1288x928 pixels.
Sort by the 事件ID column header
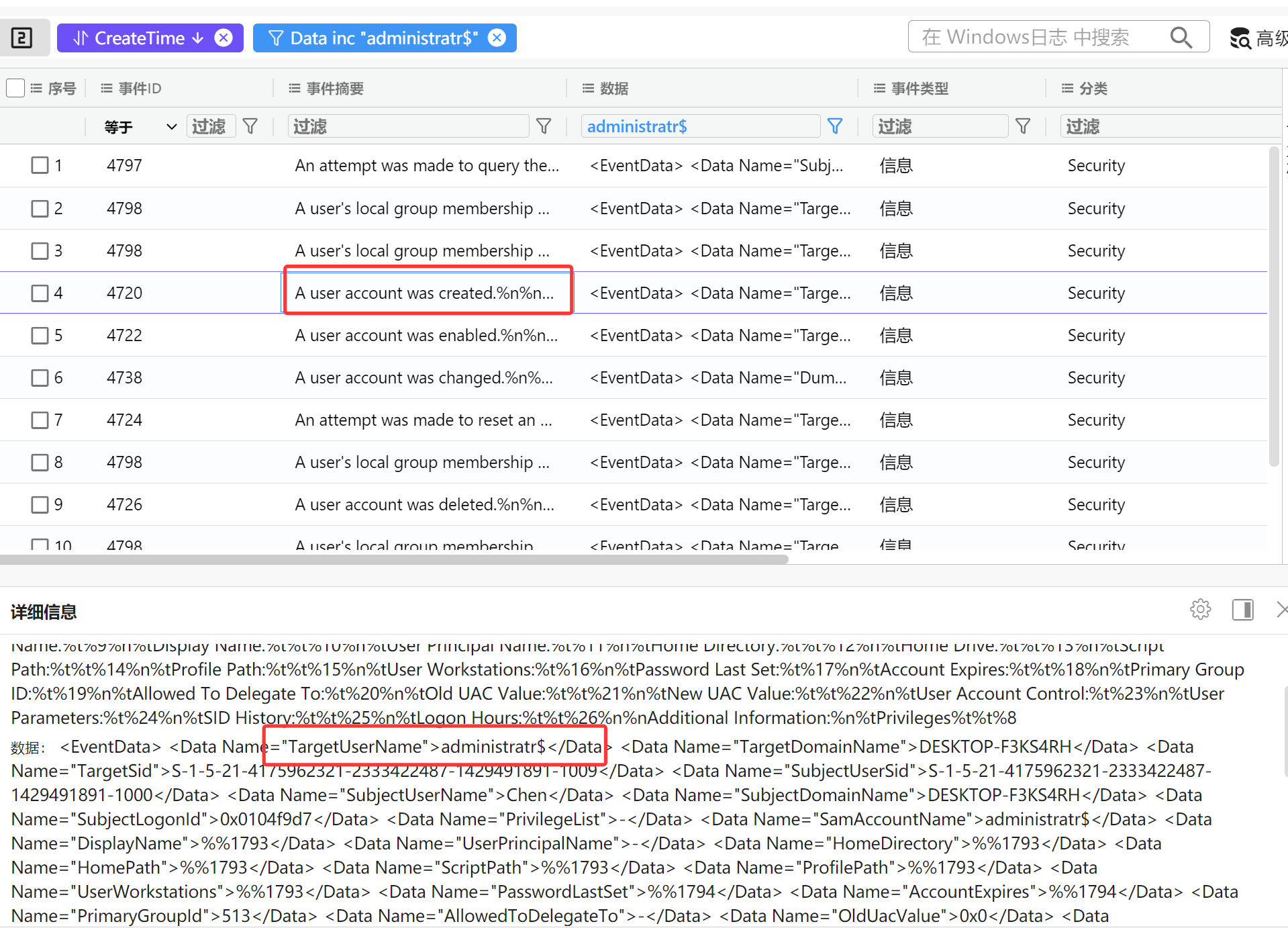pos(140,88)
